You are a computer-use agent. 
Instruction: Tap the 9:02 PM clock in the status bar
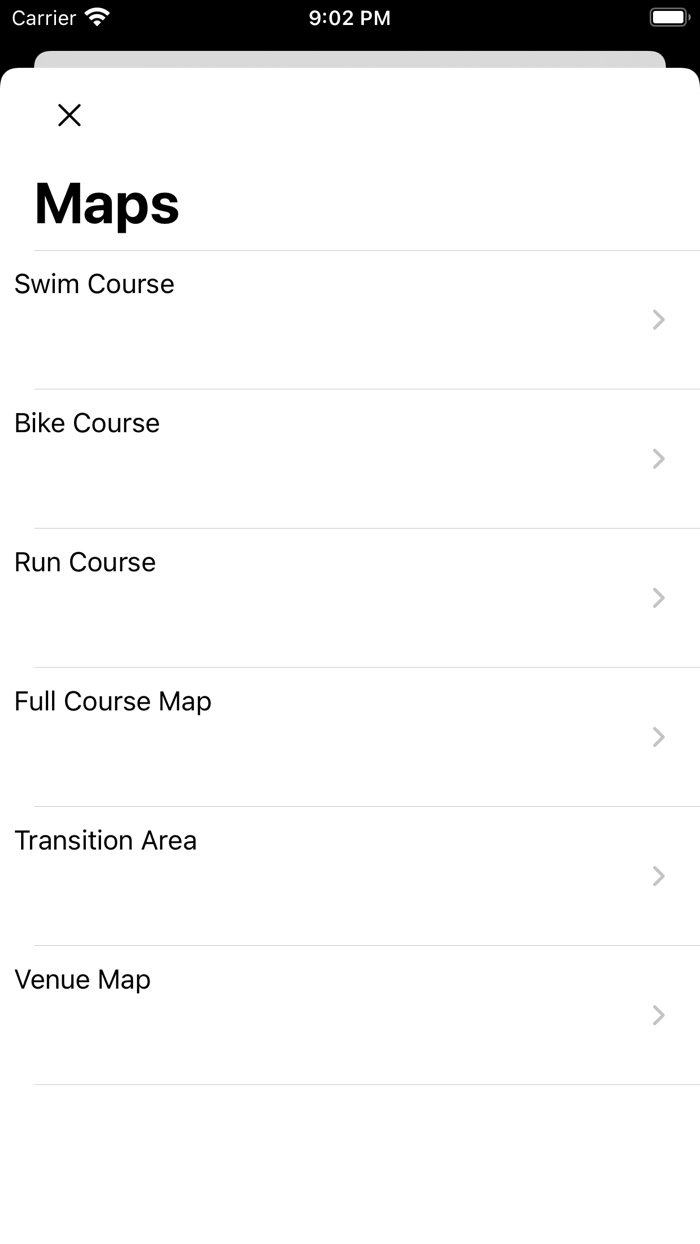coord(350,17)
